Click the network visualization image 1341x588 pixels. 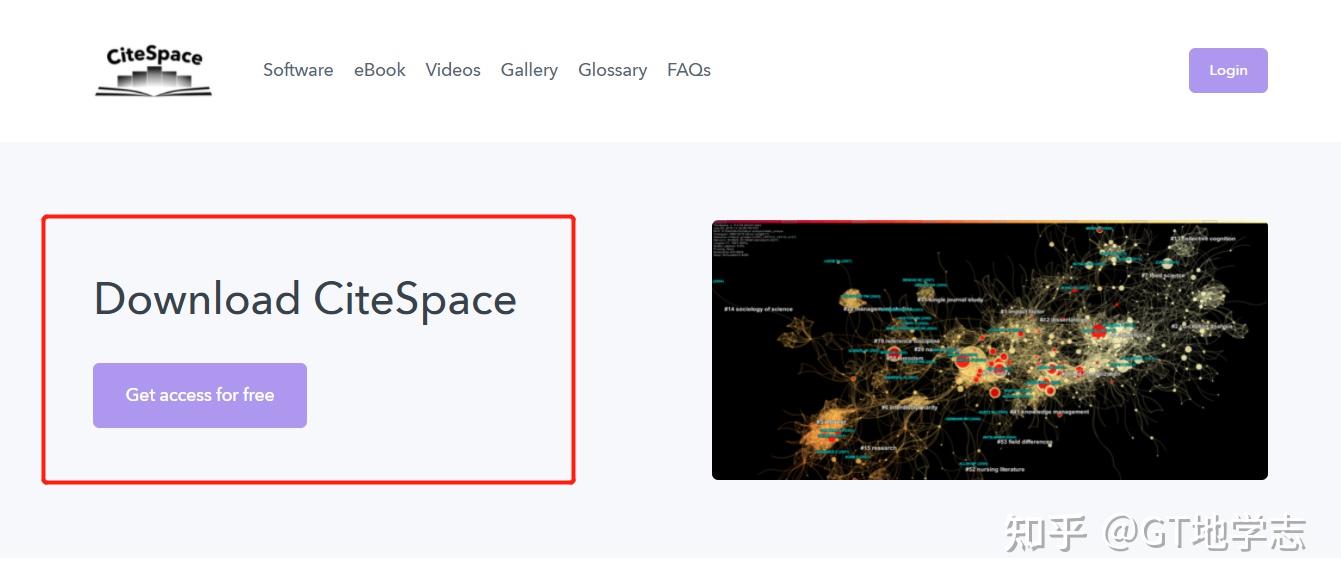(x=990, y=350)
